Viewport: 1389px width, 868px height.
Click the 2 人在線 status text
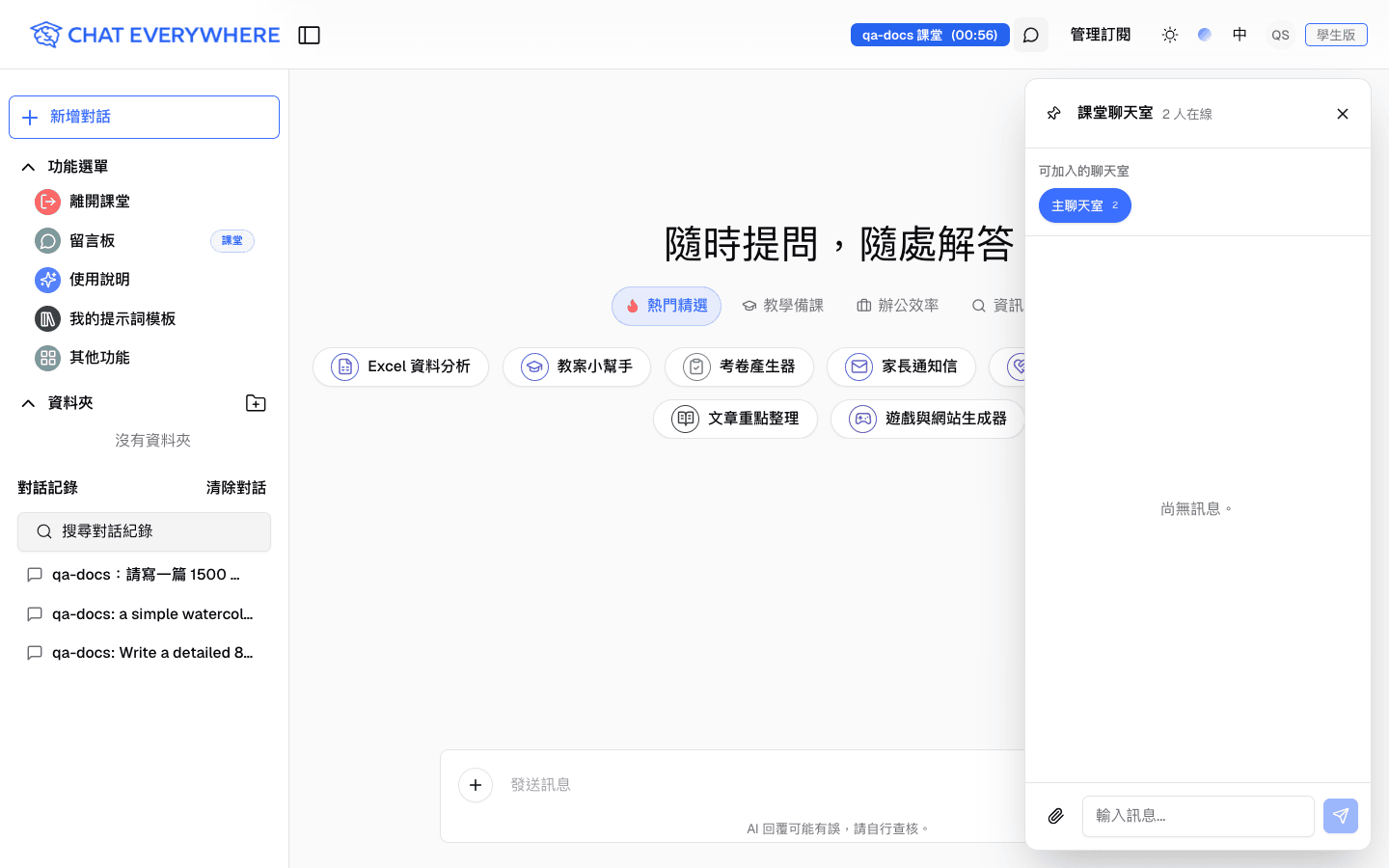coord(1187,114)
